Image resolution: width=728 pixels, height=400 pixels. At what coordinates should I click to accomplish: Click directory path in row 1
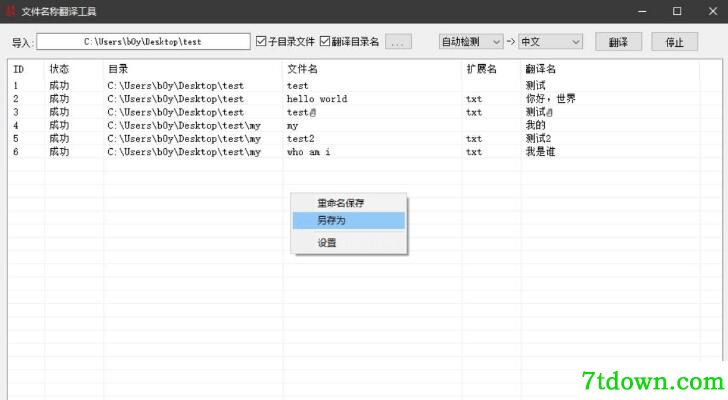(176, 86)
